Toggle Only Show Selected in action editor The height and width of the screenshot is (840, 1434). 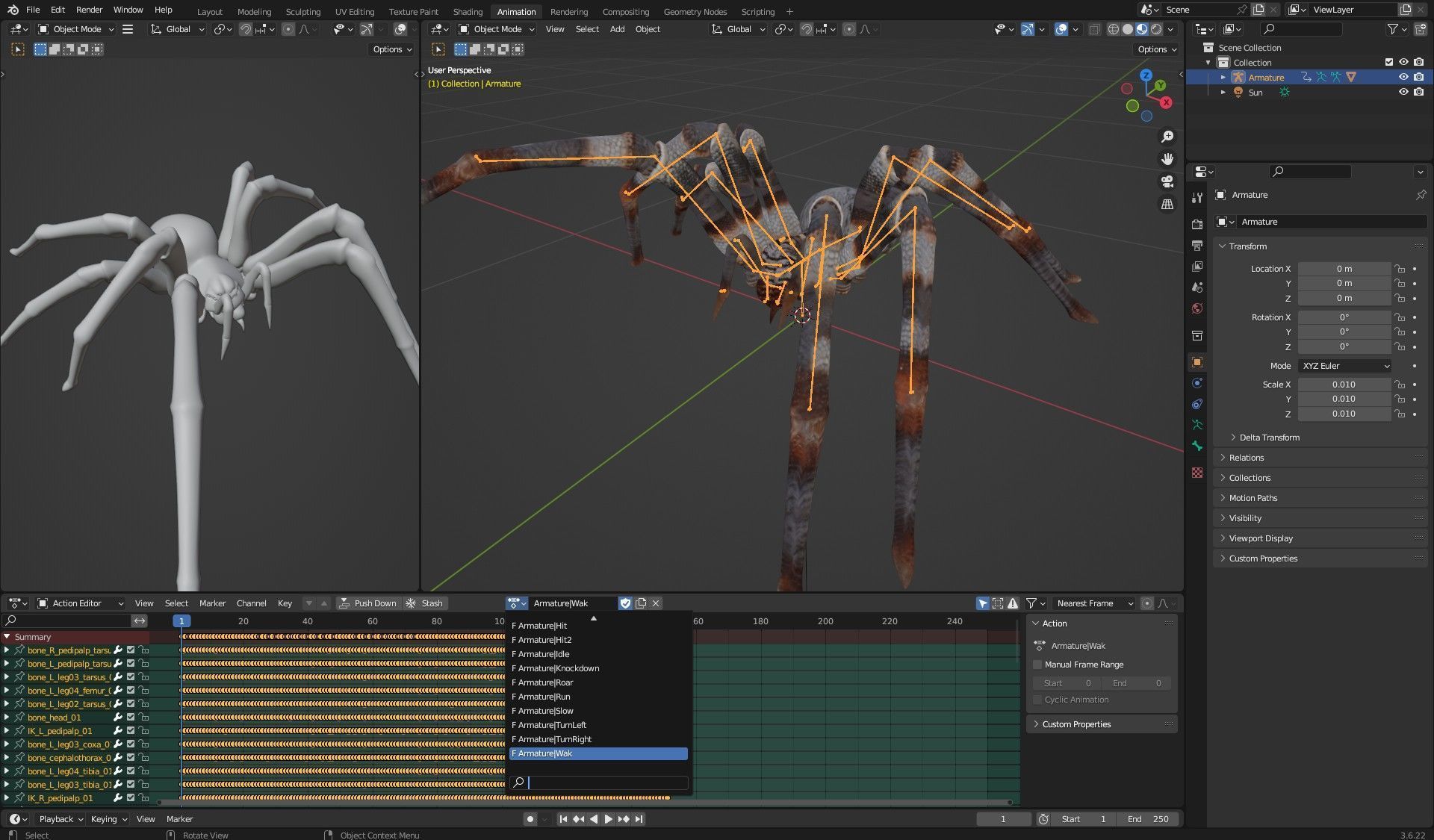point(983,603)
